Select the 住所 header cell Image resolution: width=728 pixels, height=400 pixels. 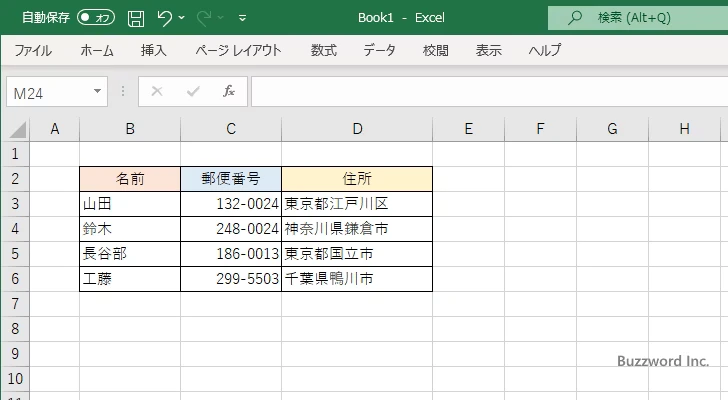point(357,179)
